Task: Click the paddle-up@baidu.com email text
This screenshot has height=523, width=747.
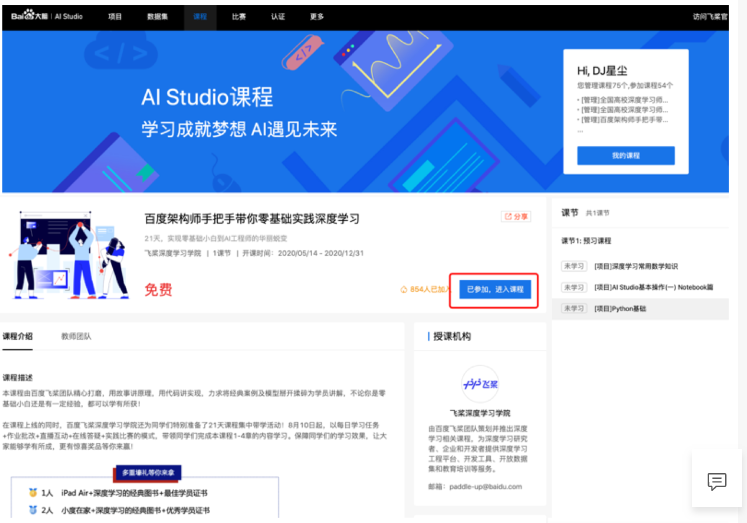Action: pos(485,486)
